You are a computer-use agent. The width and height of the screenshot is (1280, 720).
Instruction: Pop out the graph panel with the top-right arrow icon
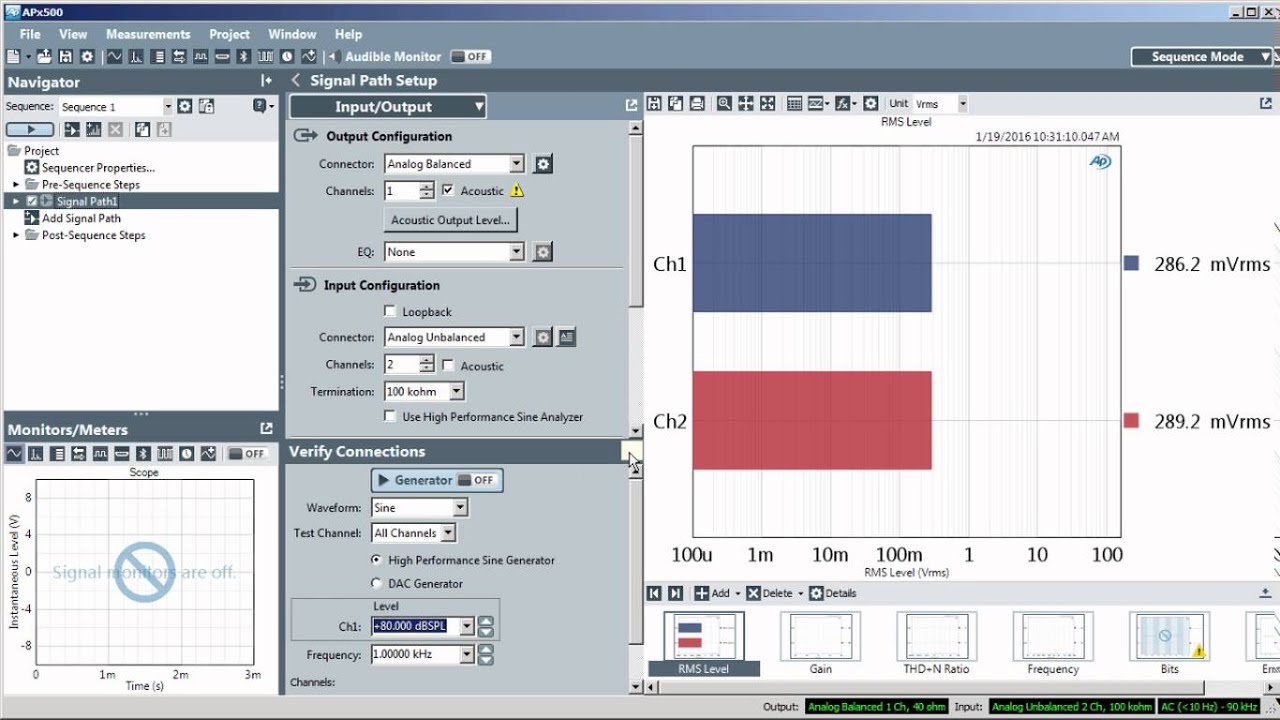(x=1265, y=103)
